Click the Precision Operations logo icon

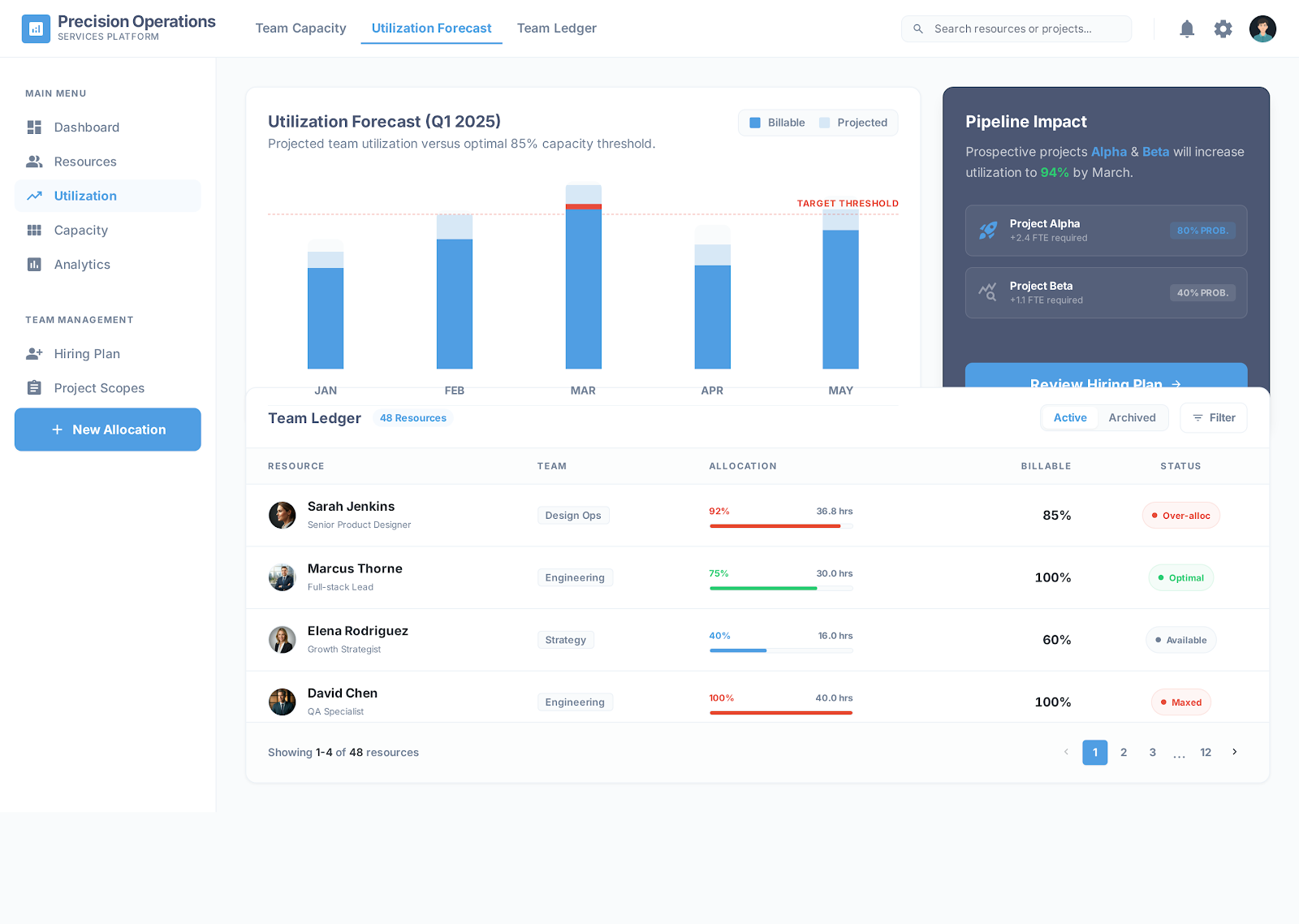click(36, 29)
